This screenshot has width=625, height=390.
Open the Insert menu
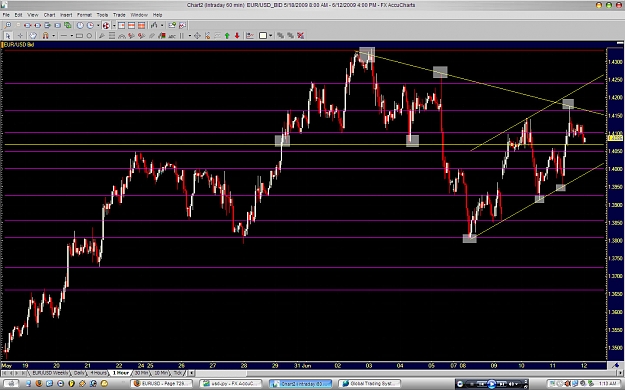coord(66,15)
